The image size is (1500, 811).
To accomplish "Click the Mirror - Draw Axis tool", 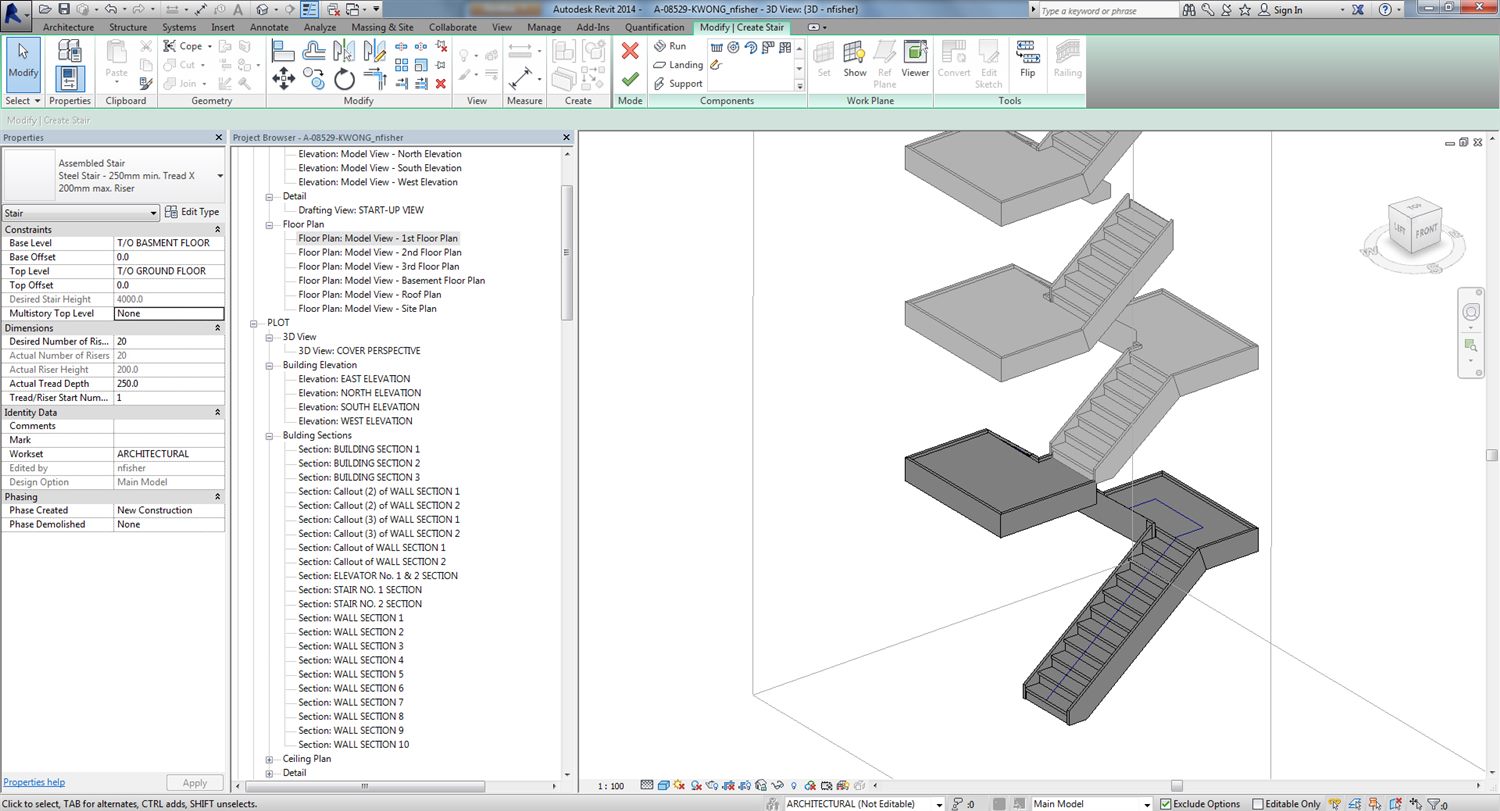I will point(375,50).
